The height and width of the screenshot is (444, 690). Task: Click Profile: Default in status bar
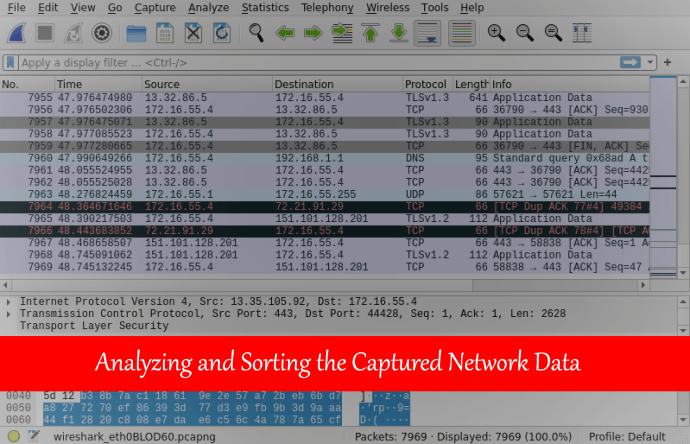pyautogui.click(x=637, y=437)
